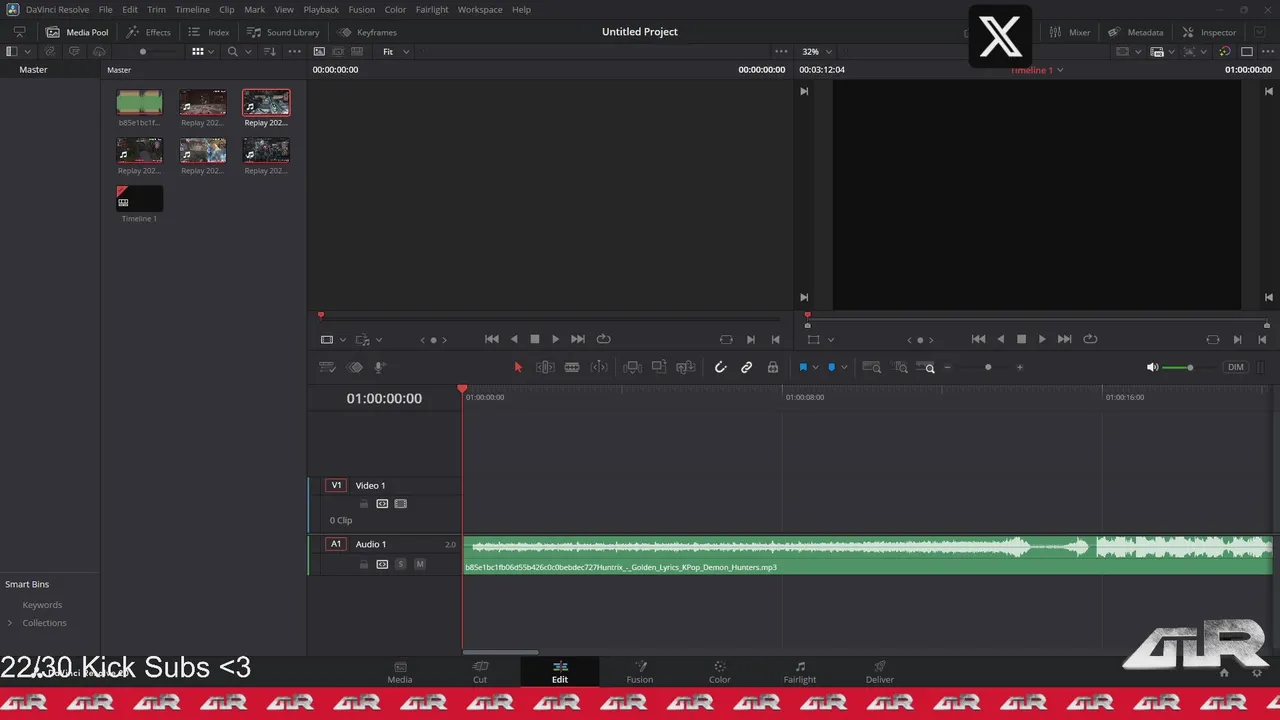Expand Collections in Smart Bins

click(x=10, y=623)
